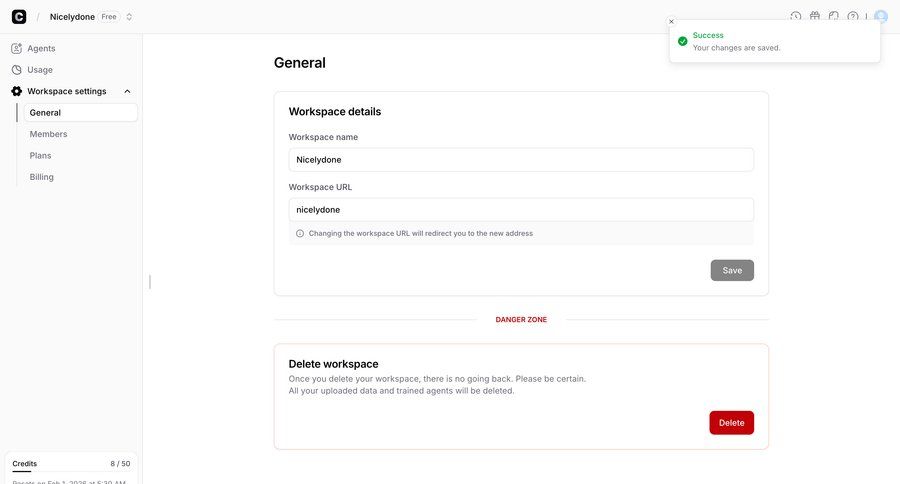This screenshot has width=900, height=484.
Task: Go to Usage in the sidebar
Action: [40, 69]
